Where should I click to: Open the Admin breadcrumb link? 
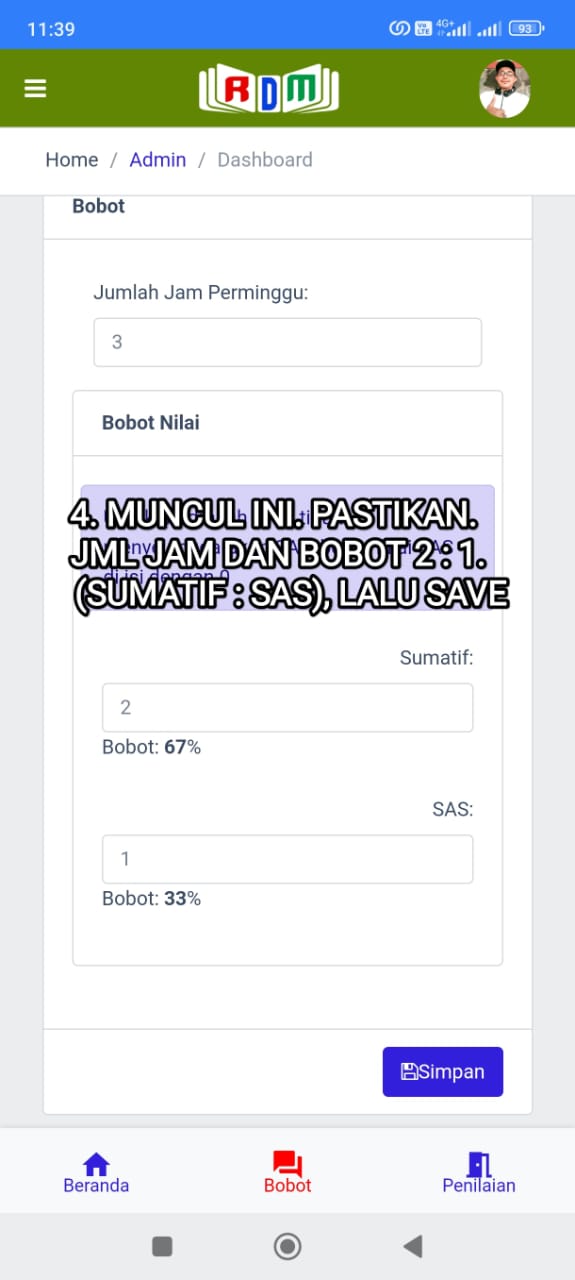click(x=158, y=160)
